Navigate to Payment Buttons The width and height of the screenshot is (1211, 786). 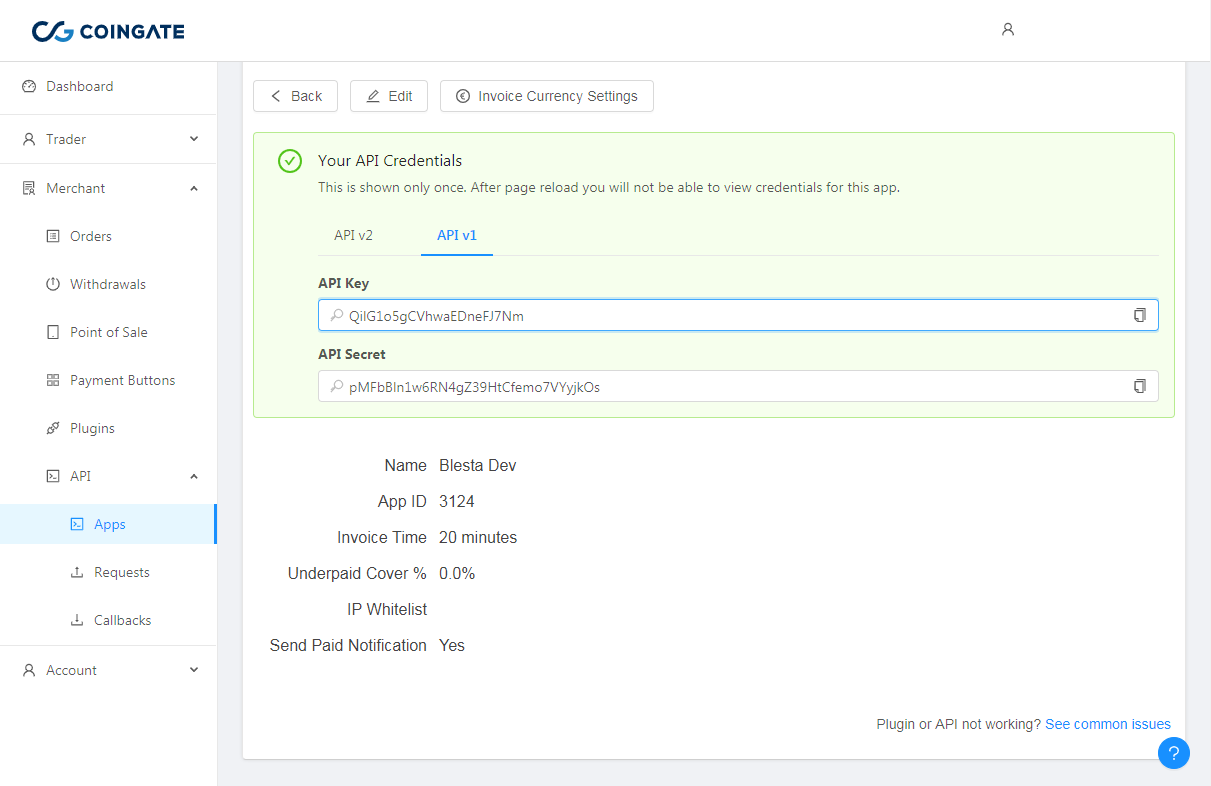click(x=122, y=381)
